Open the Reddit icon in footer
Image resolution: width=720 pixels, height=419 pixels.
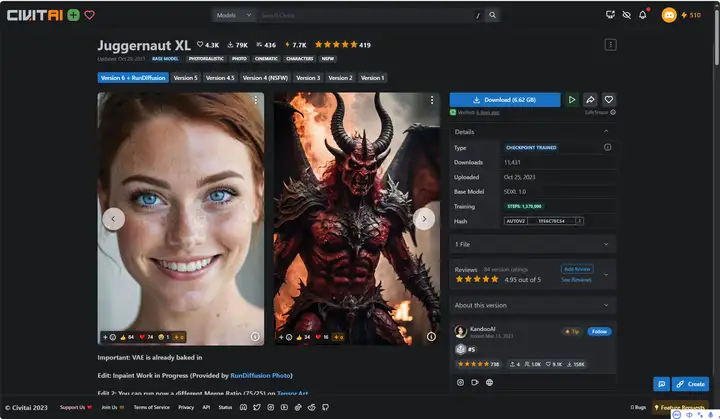tap(312, 408)
